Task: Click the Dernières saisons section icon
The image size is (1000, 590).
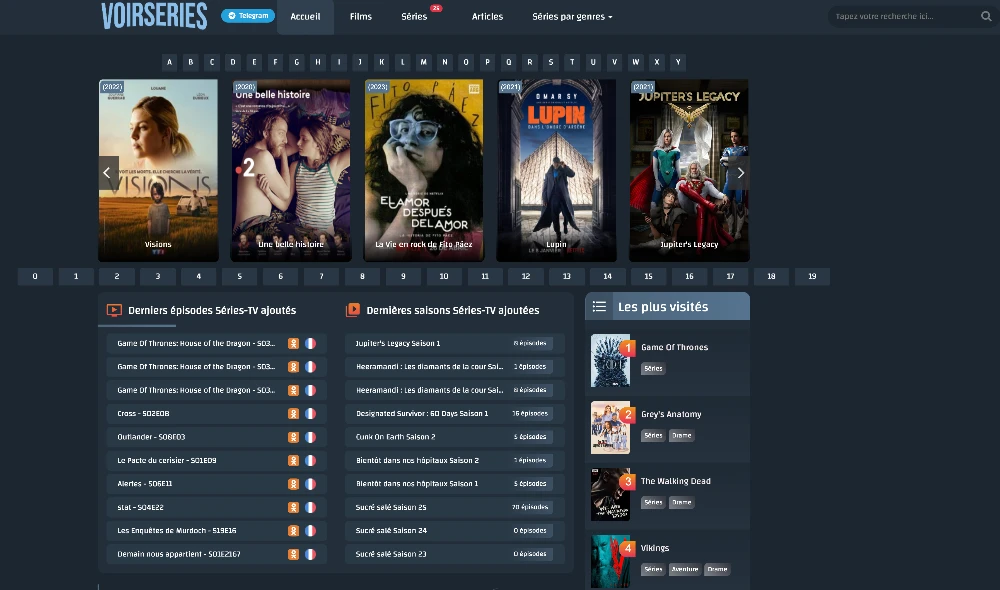Action: tap(353, 310)
